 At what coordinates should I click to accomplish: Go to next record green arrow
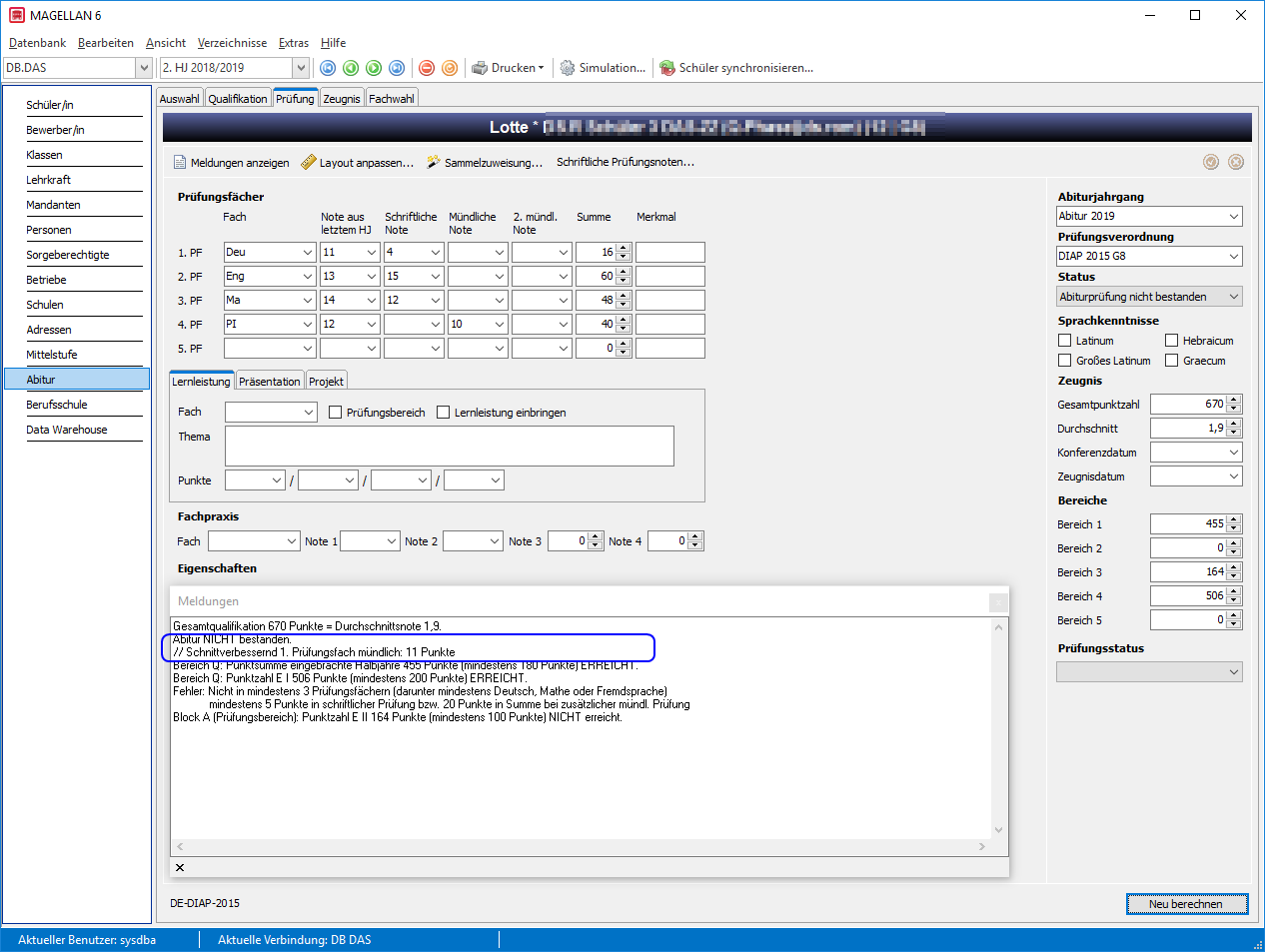[x=374, y=68]
